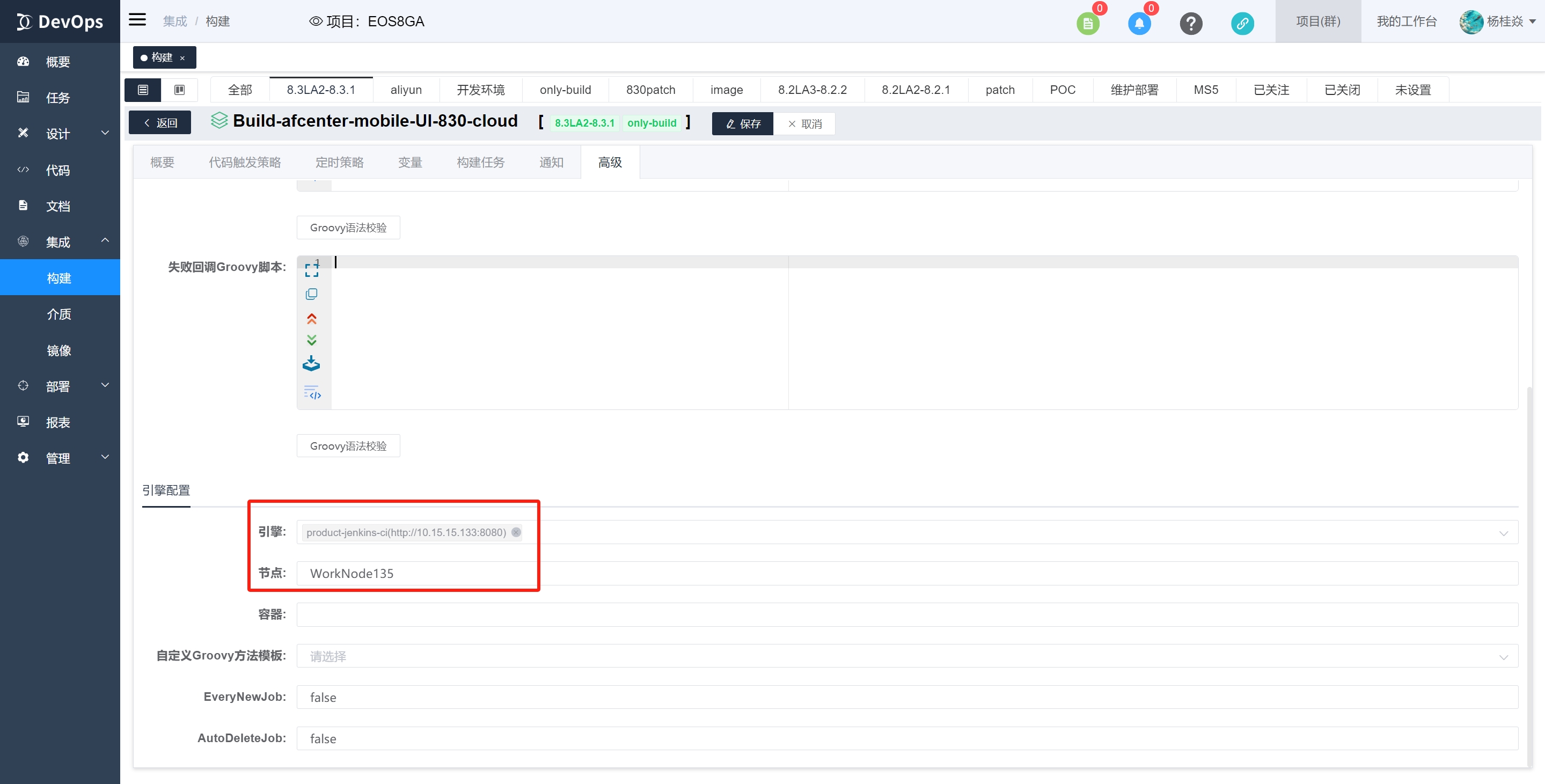Click the blue download/import icon
The height and width of the screenshot is (784, 1545).
pyautogui.click(x=311, y=363)
